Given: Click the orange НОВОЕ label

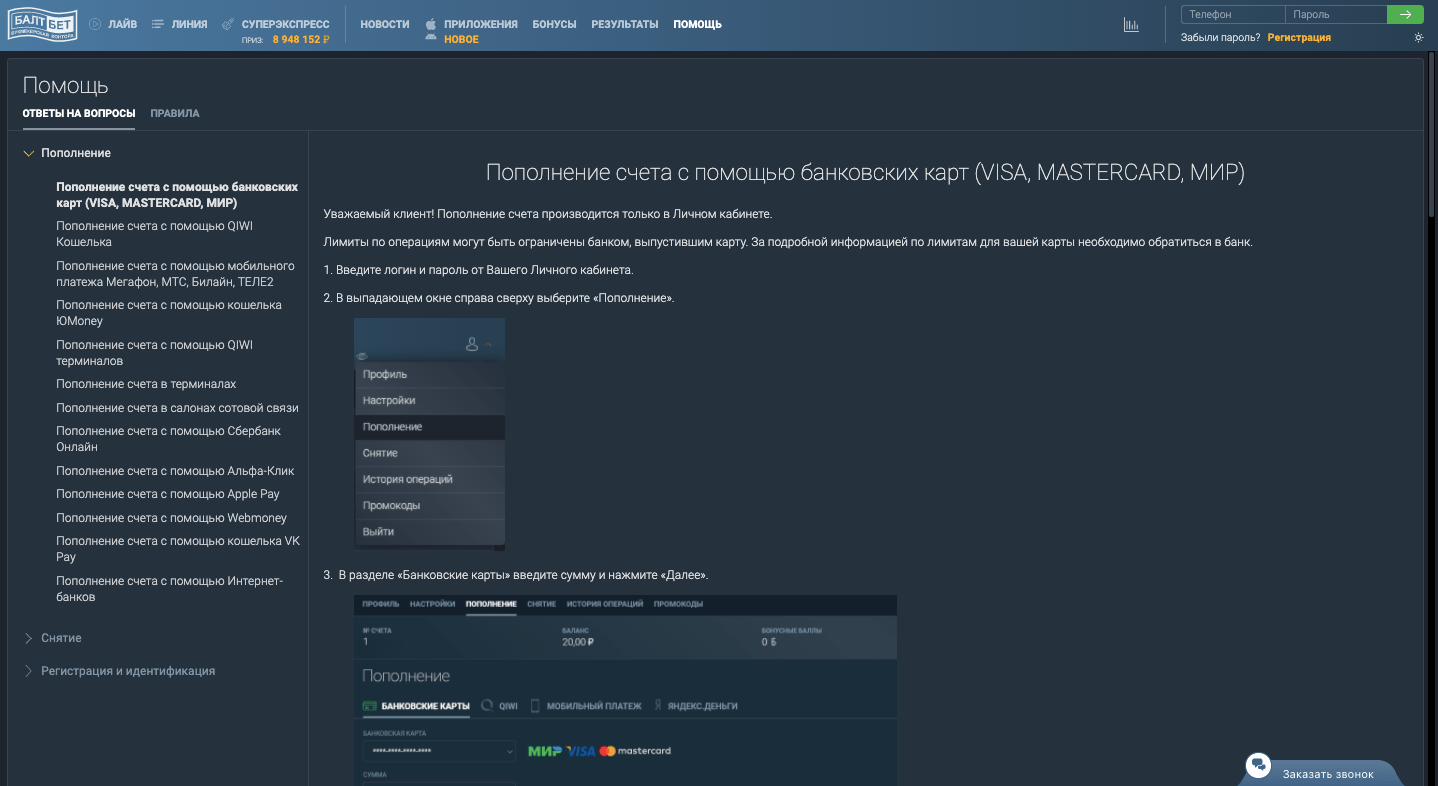Looking at the screenshot, I should click(x=461, y=40).
